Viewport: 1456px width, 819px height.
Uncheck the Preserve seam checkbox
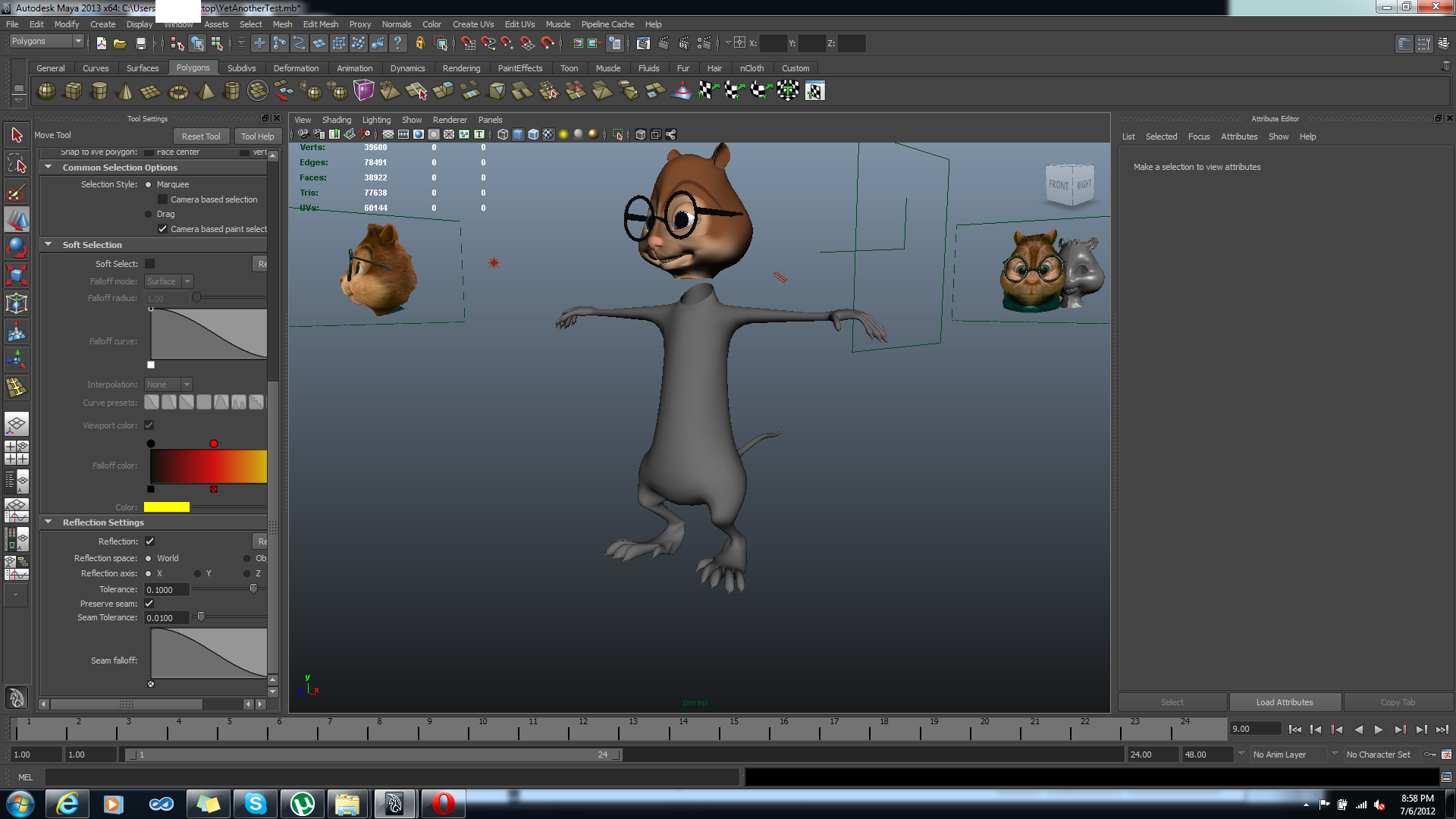[x=149, y=604]
